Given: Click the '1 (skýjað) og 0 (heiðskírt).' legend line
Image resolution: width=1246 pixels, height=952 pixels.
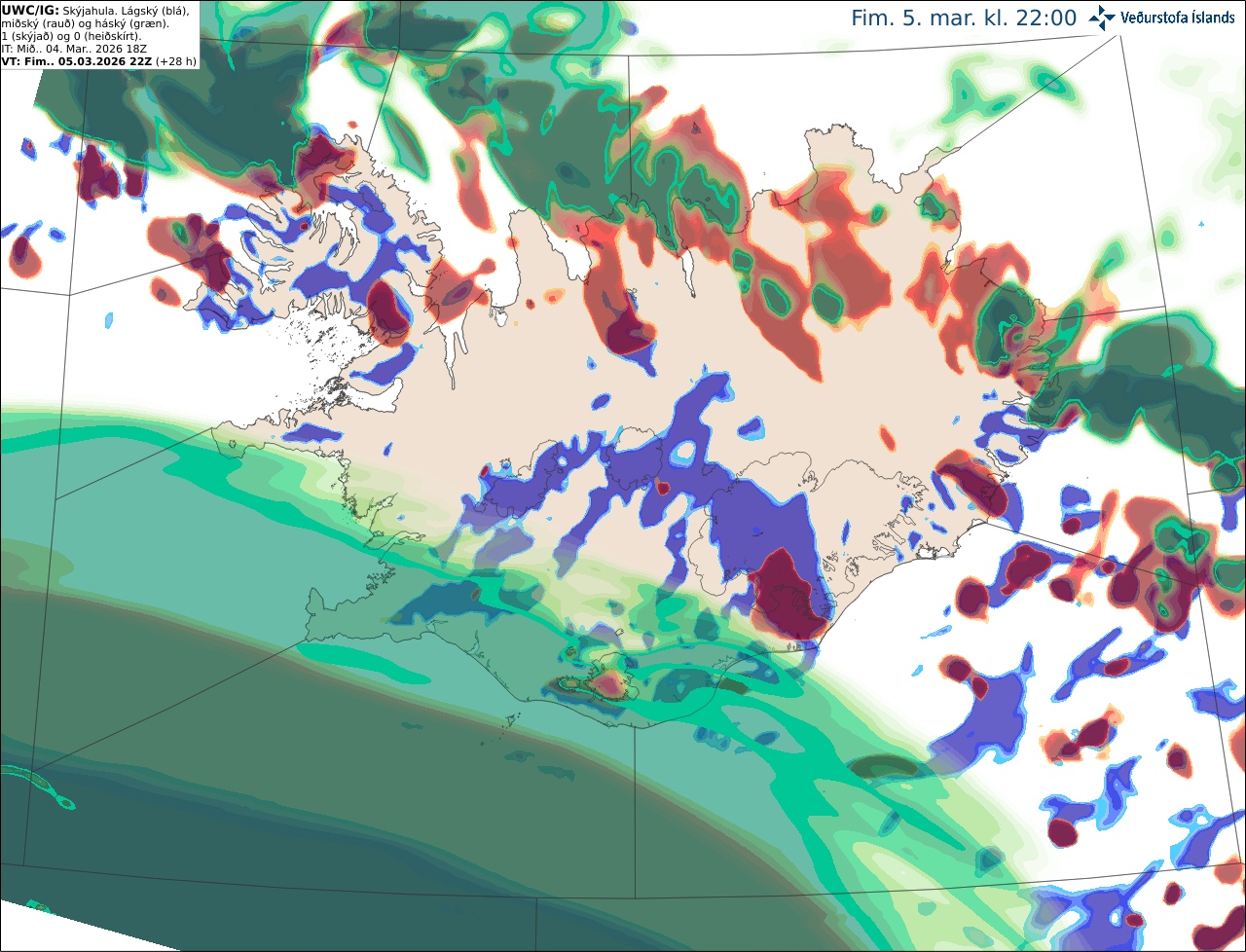Looking at the screenshot, I should [x=71, y=36].
